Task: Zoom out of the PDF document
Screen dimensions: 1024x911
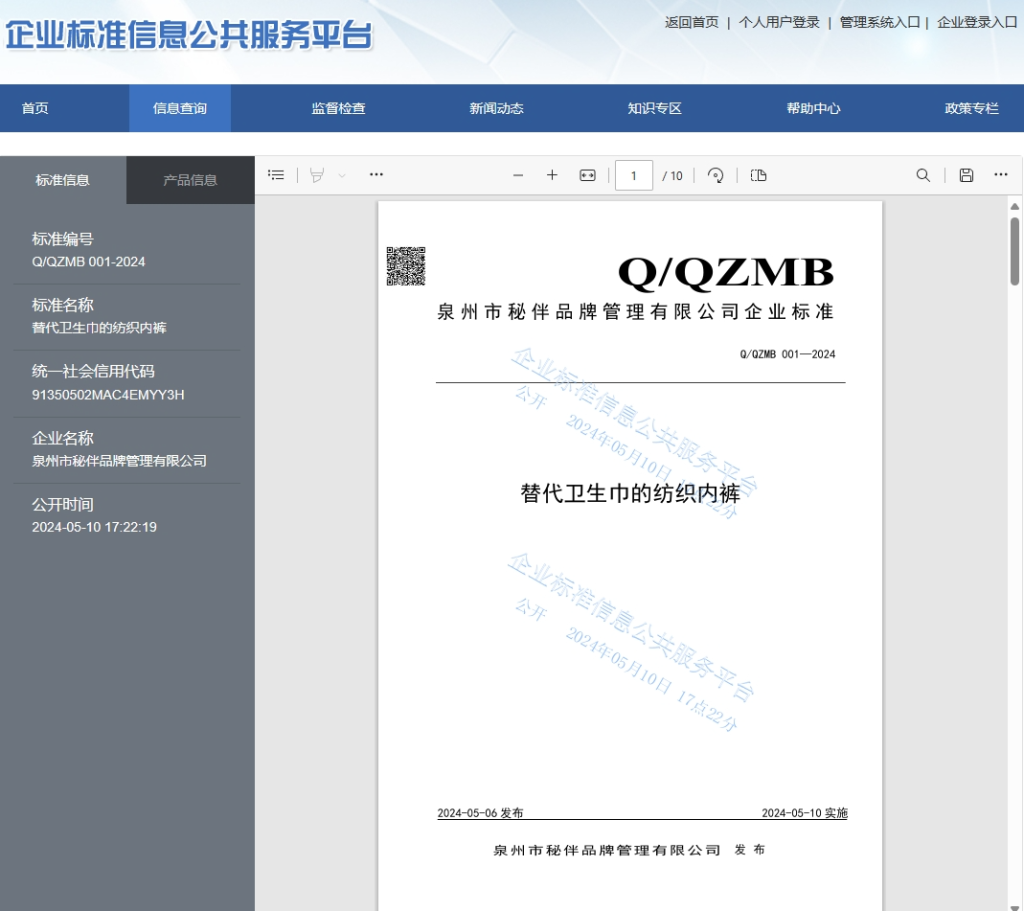Action: pyautogui.click(x=518, y=174)
